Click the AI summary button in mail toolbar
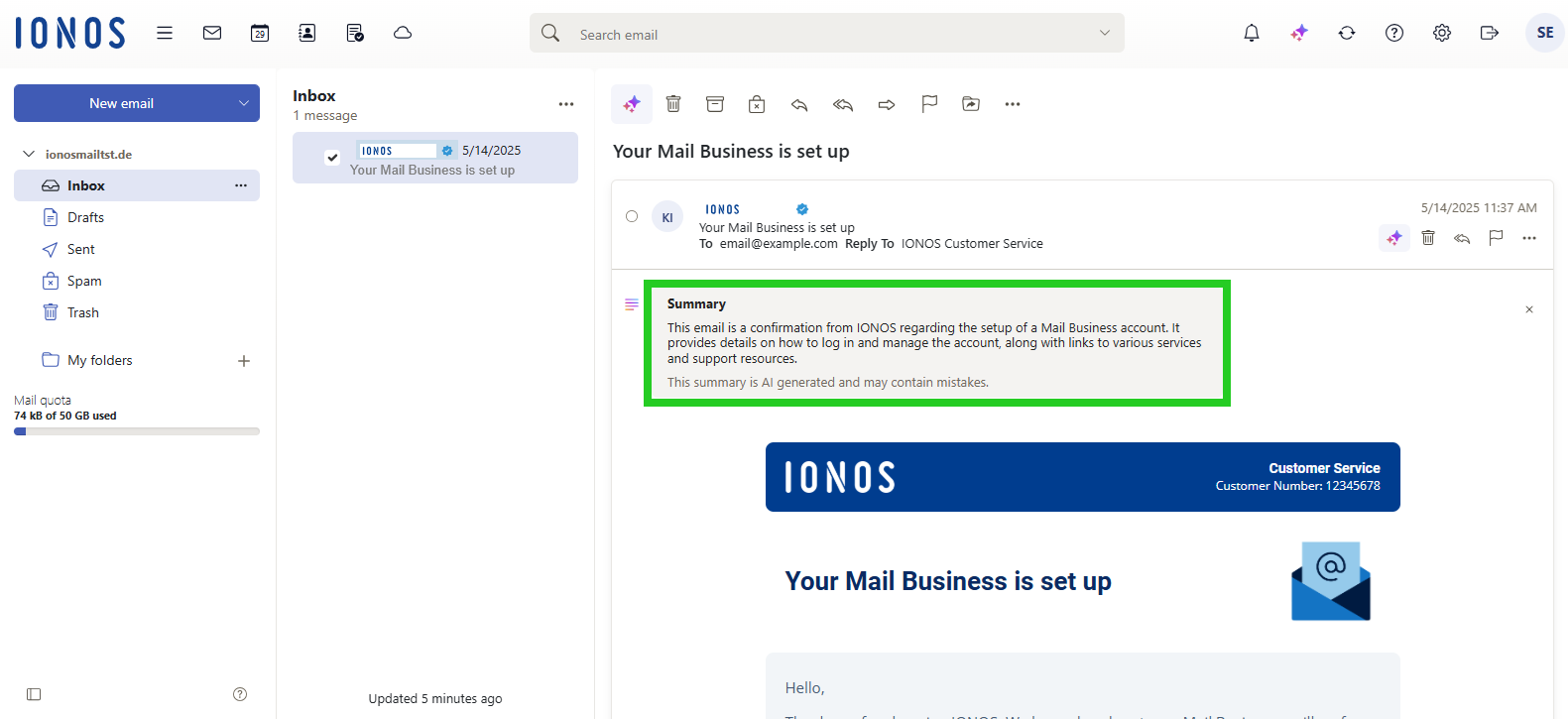 pos(632,104)
